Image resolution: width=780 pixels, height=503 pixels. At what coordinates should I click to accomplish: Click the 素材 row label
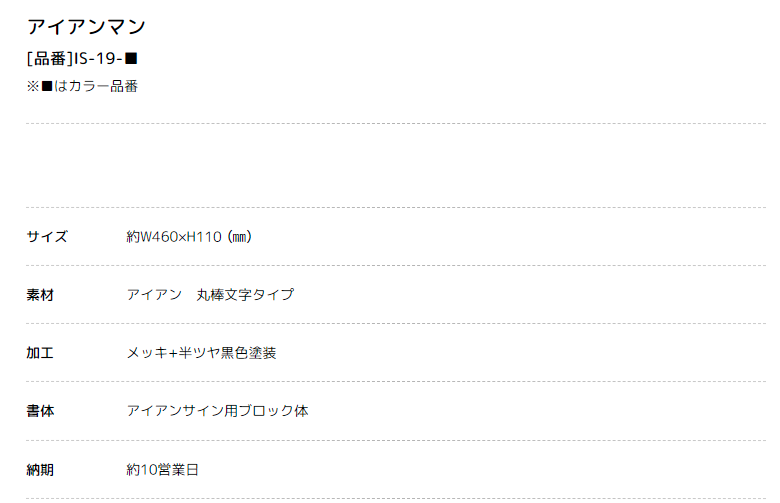pyautogui.click(x=40, y=295)
